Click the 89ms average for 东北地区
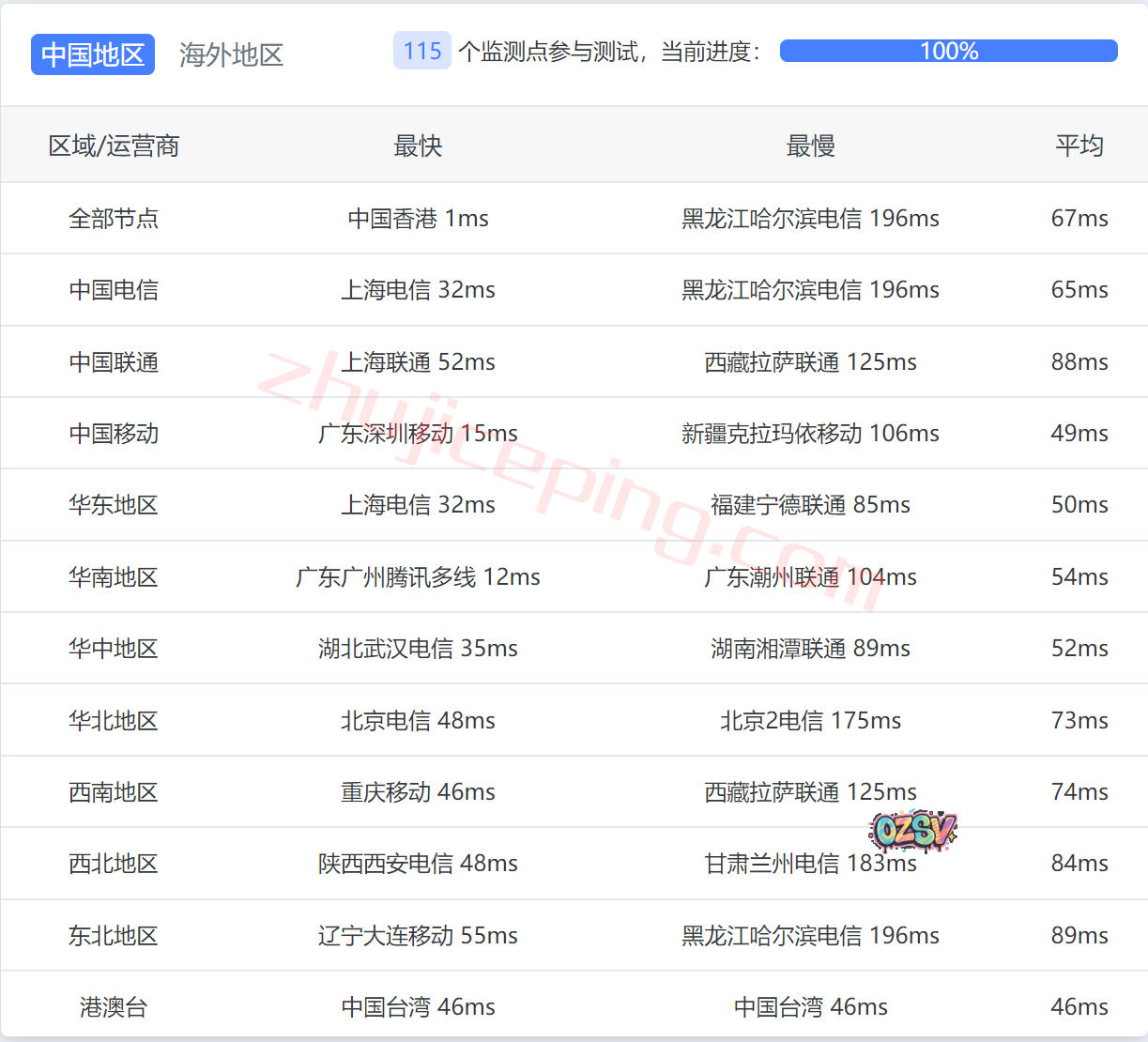Image resolution: width=1148 pixels, height=1042 pixels. [x=1079, y=936]
